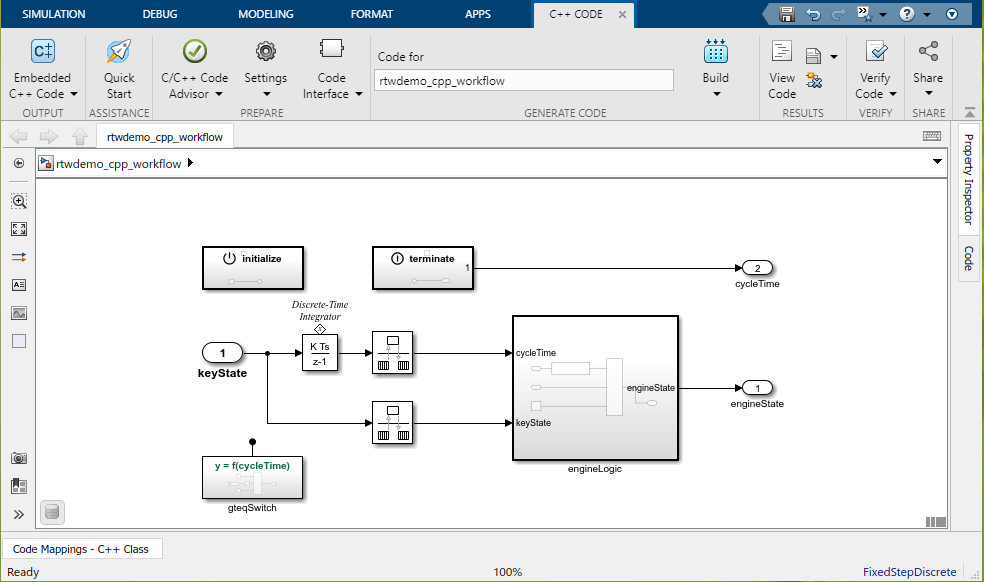Select the rtwdemo_cpp_workflow model tab
984x582 pixels.
(x=165, y=137)
